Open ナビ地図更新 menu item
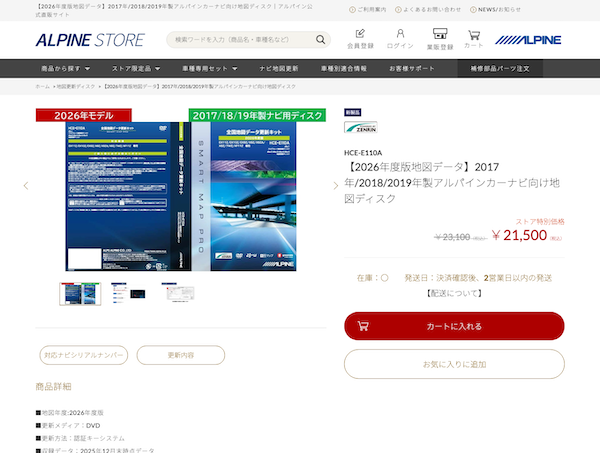This screenshot has height=453, width=600. click(279, 68)
